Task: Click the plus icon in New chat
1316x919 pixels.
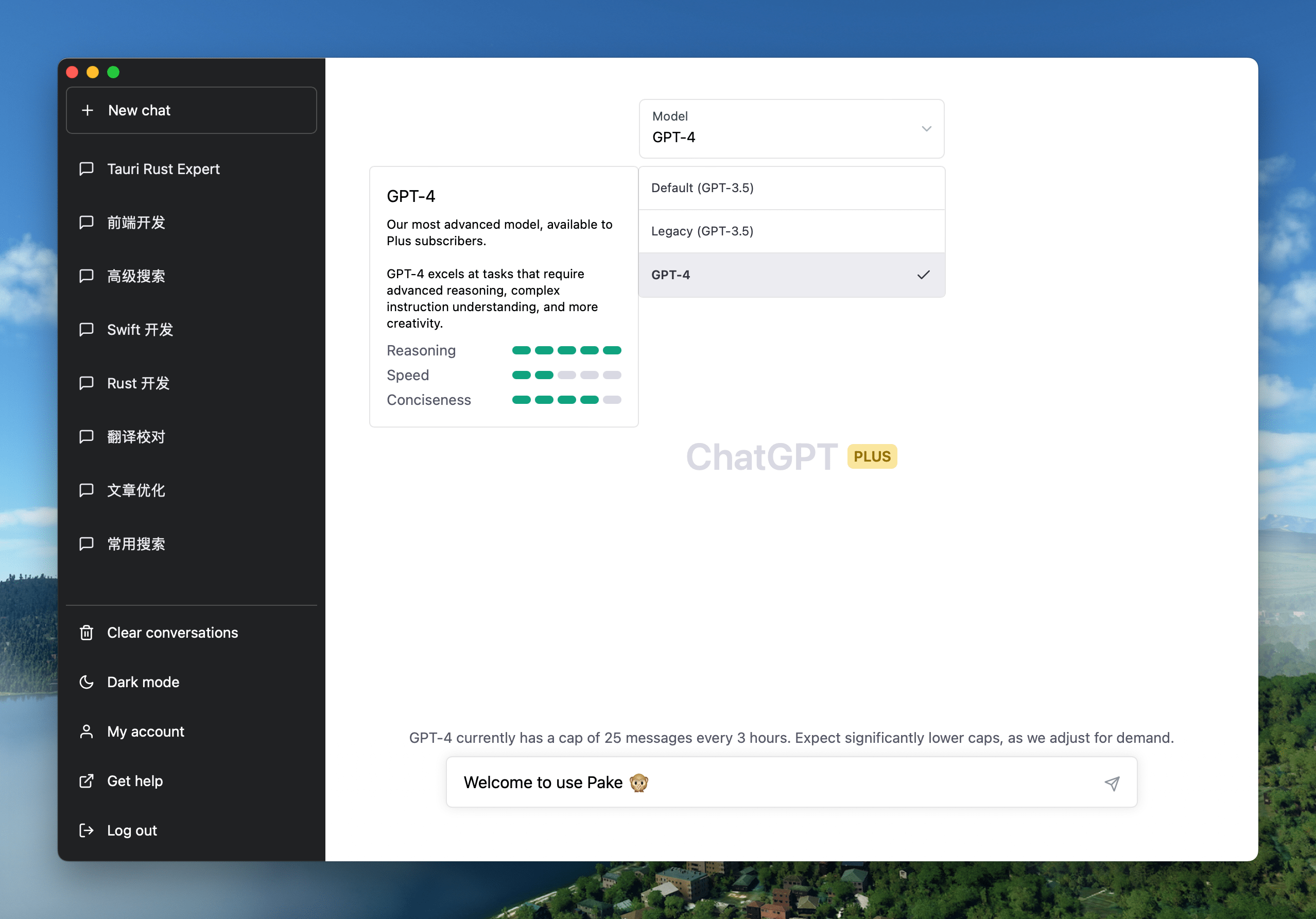Action: (x=87, y=110)
